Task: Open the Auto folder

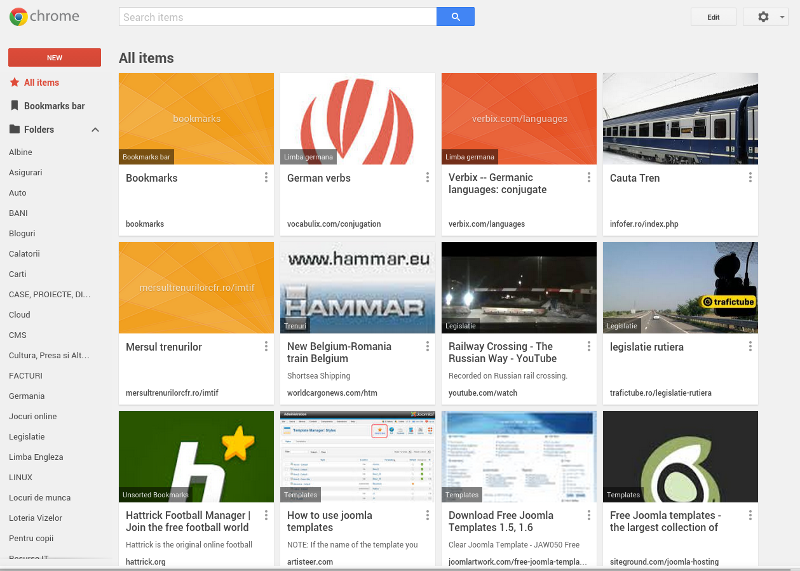Action: click(17, 193)
